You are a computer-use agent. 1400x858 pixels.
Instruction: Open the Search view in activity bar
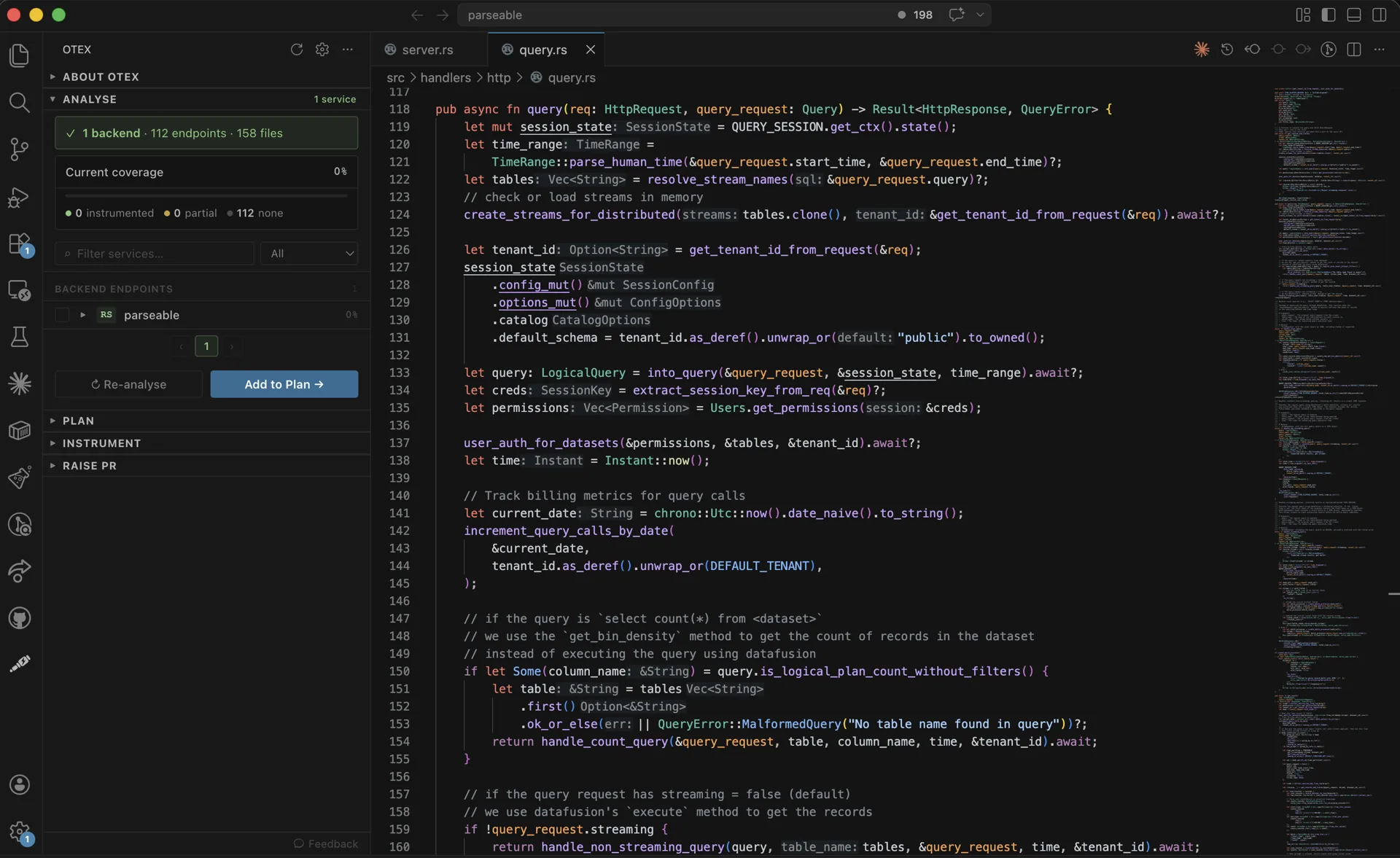pos(20,103)
